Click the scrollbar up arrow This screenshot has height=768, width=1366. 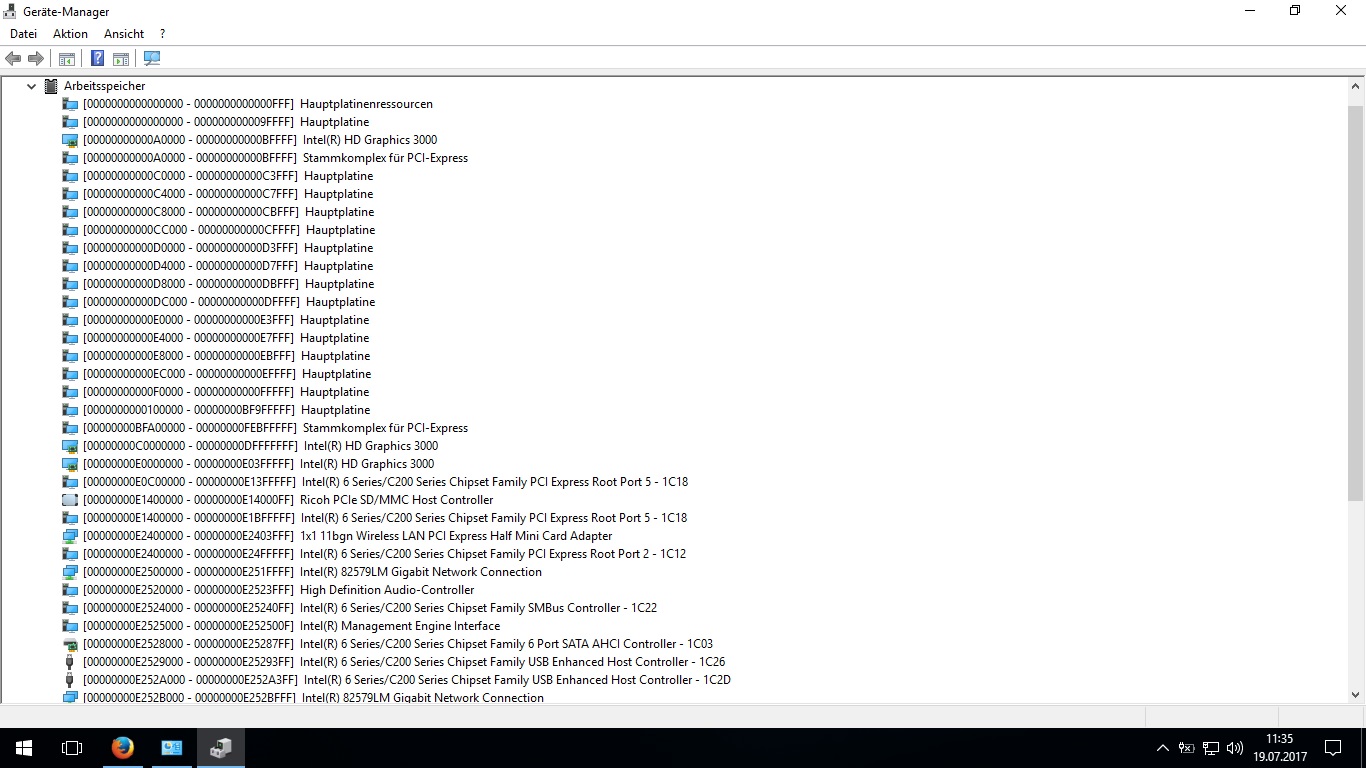pos(1356,87)
